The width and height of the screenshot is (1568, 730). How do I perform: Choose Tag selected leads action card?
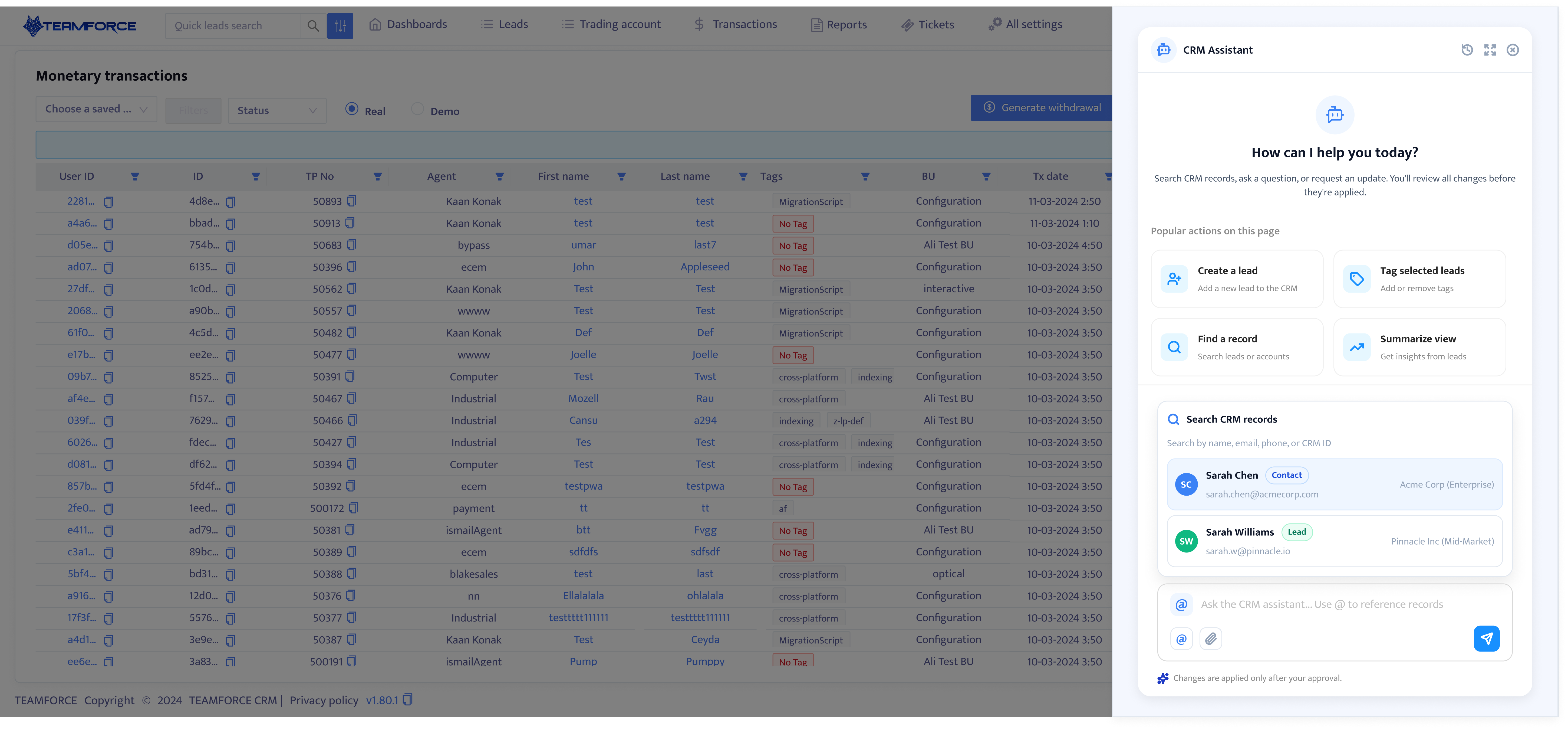[x=1419, y=279]
